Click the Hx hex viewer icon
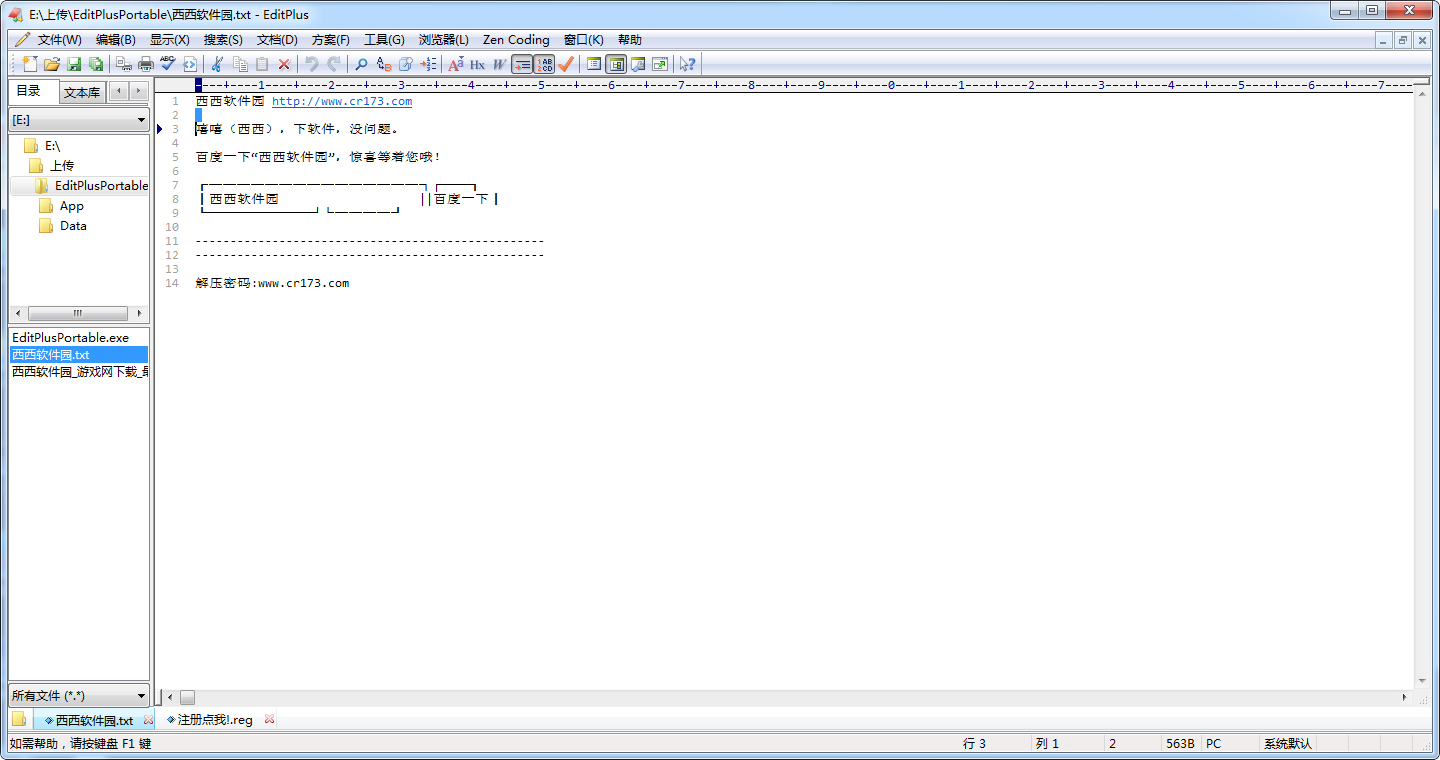1440x760 pixels. (478, 64)
